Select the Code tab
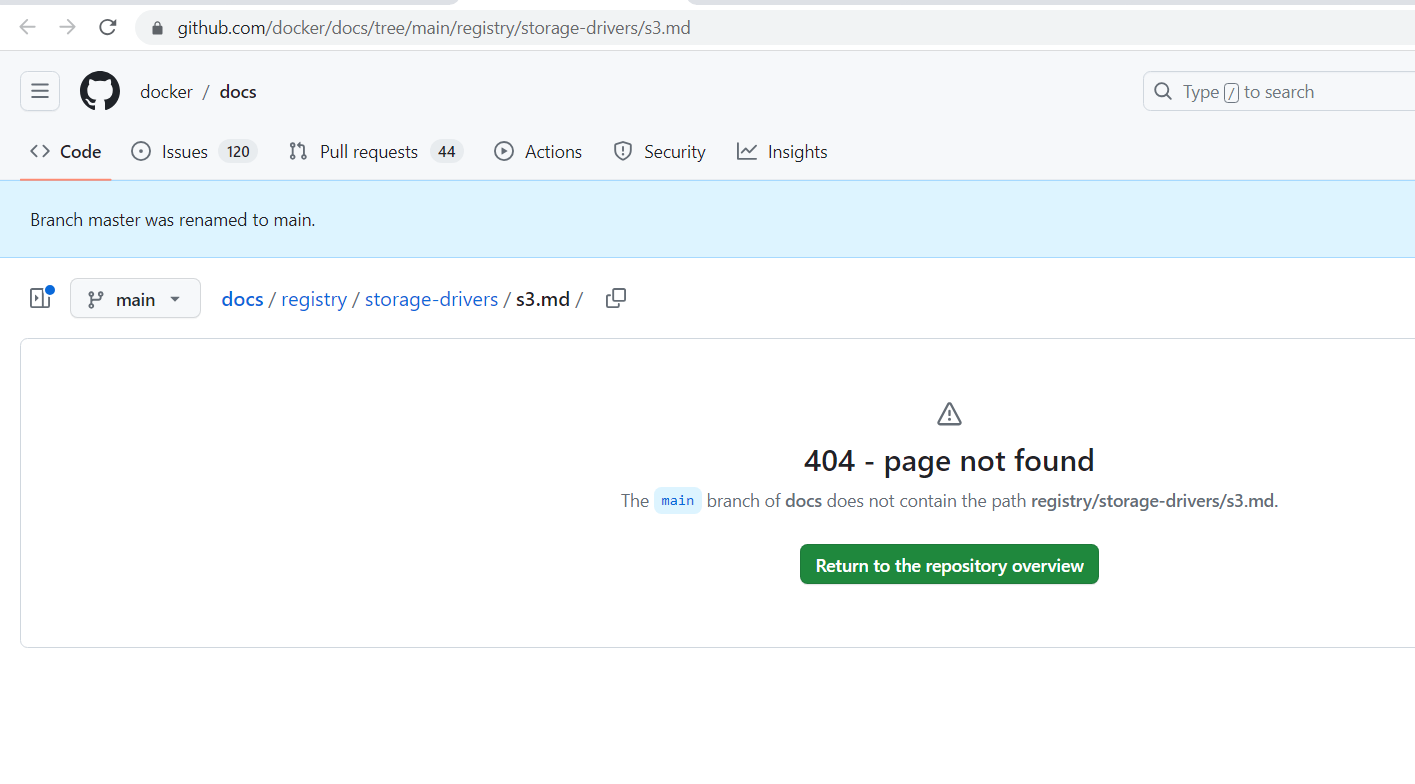Viewport: 1415px width, 784px height. (x=65, y=151)
